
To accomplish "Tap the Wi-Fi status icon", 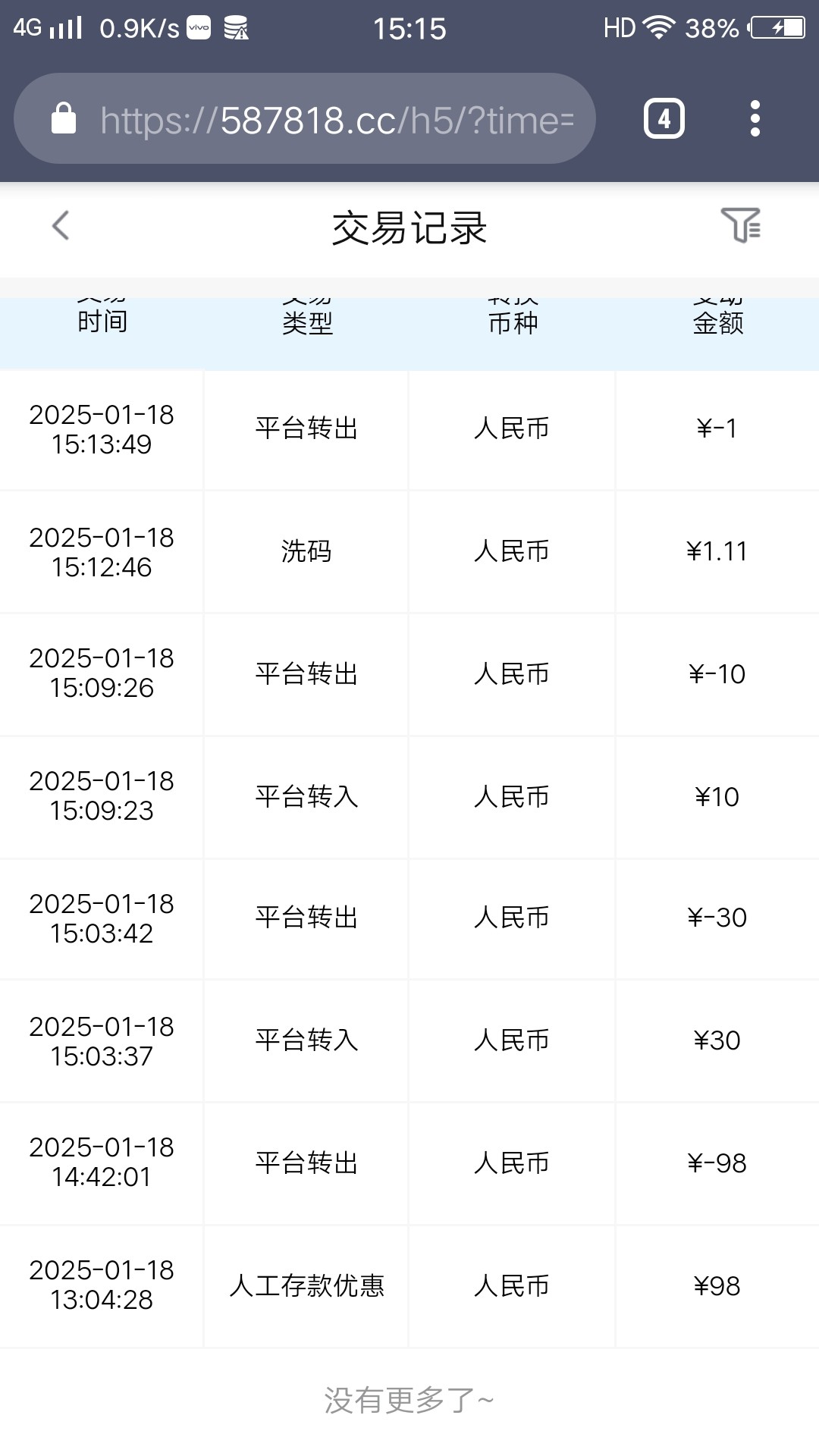I will (x=658, y=28).
